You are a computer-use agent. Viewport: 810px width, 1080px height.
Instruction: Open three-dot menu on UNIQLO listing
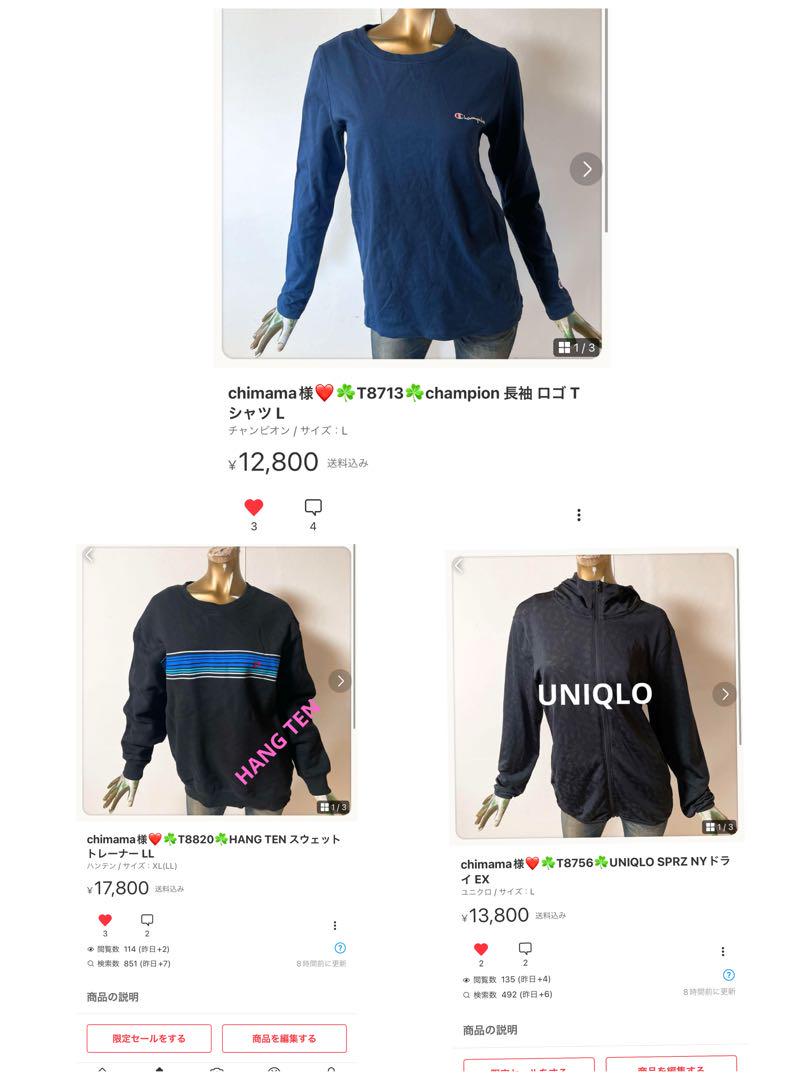tap(723, 951)
